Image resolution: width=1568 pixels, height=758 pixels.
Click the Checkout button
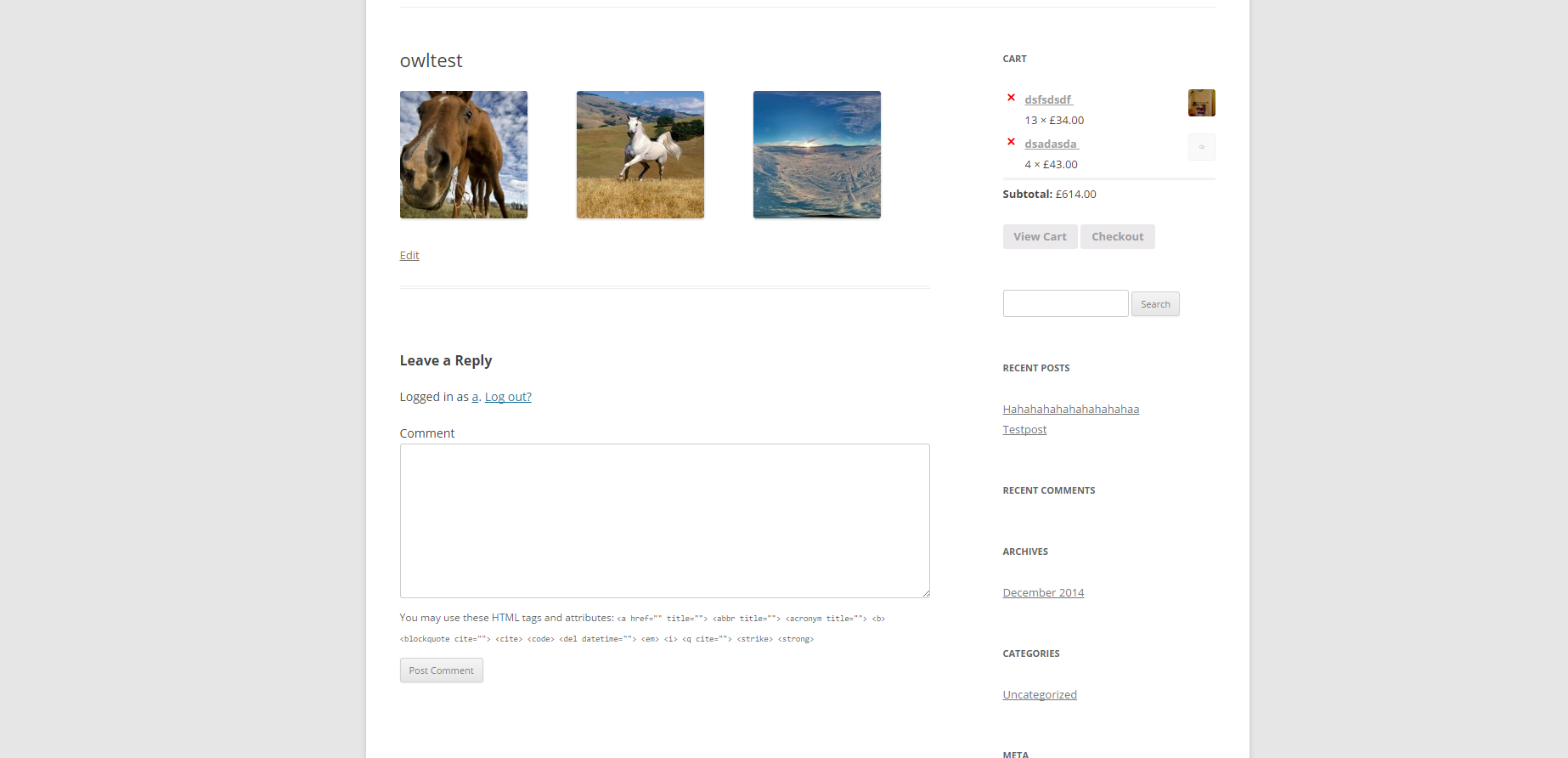[1117, 236]
